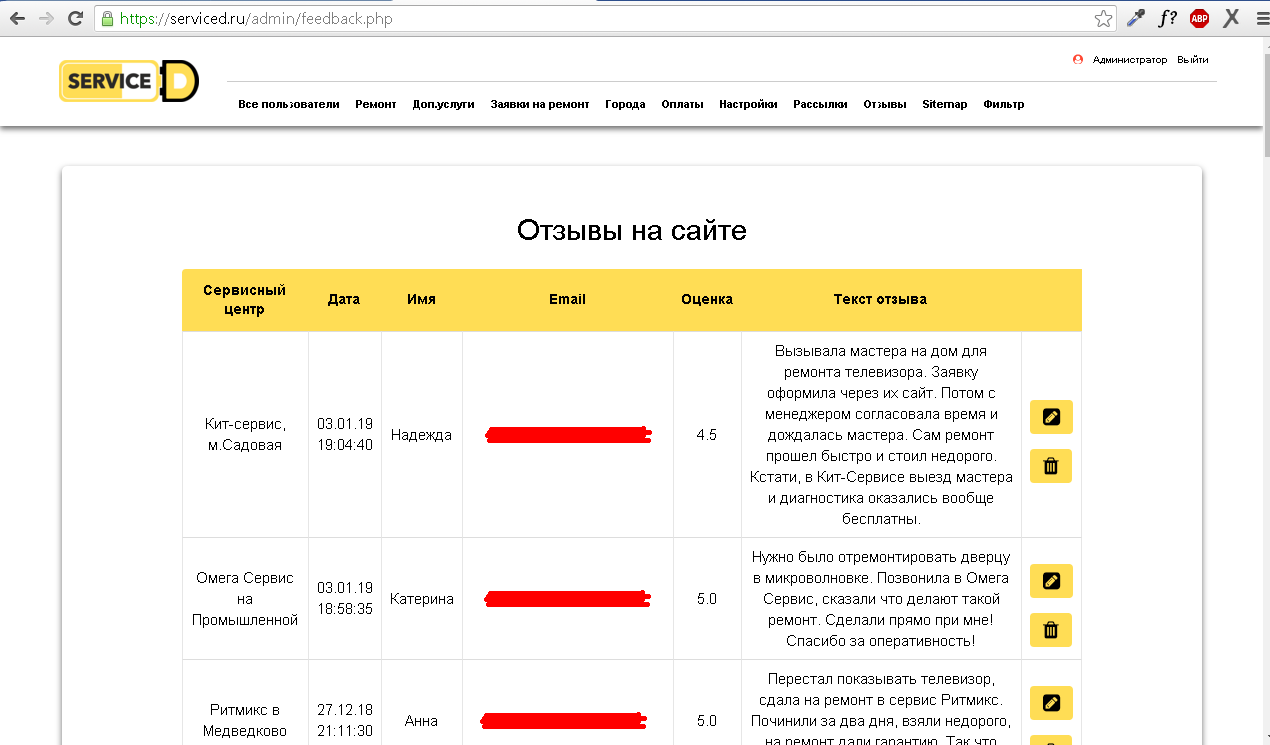Open the Sitemap menu item
The image size is (1270, 745).
(945, 104)
